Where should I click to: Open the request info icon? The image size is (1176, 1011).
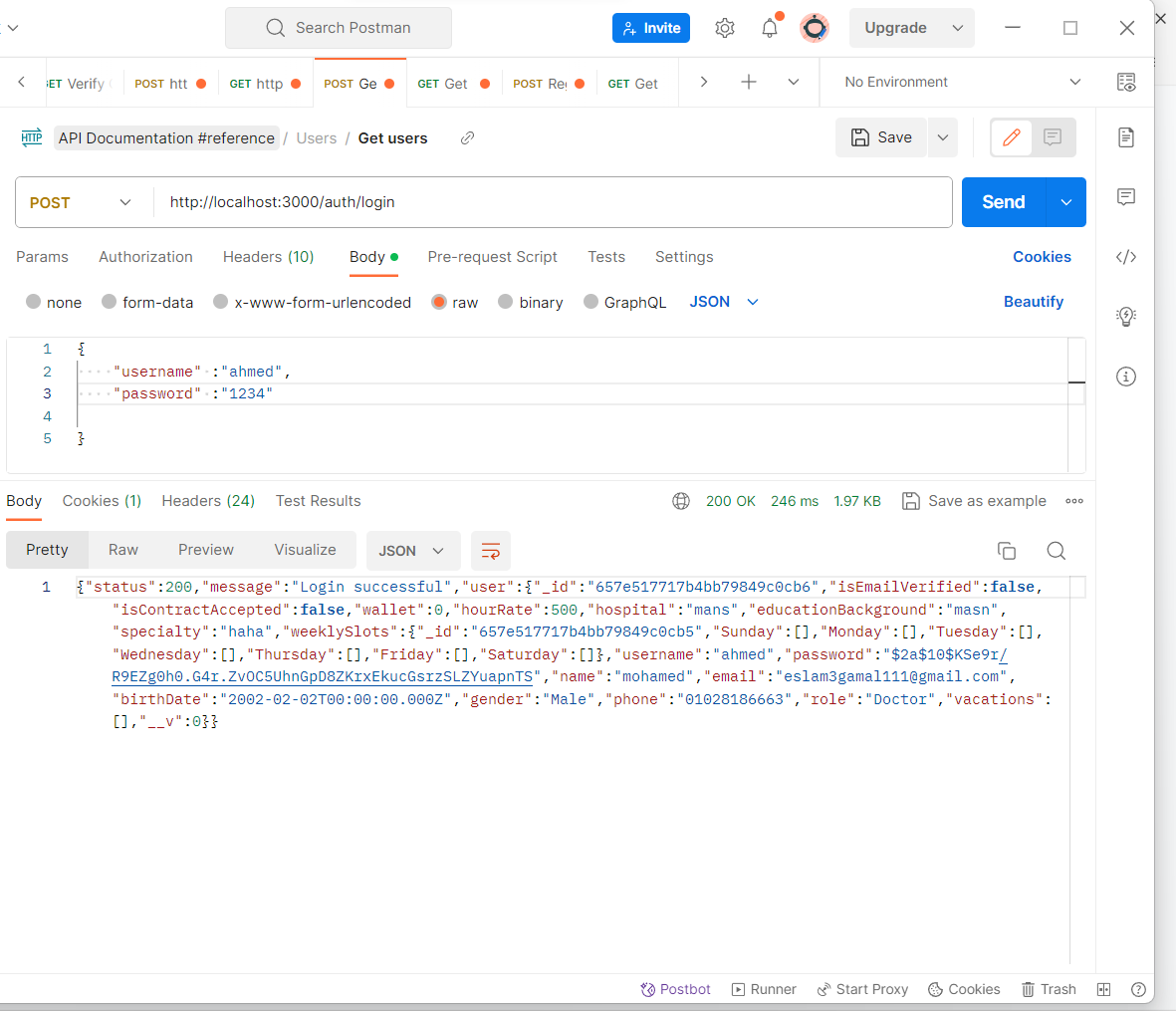(1126, 377)
